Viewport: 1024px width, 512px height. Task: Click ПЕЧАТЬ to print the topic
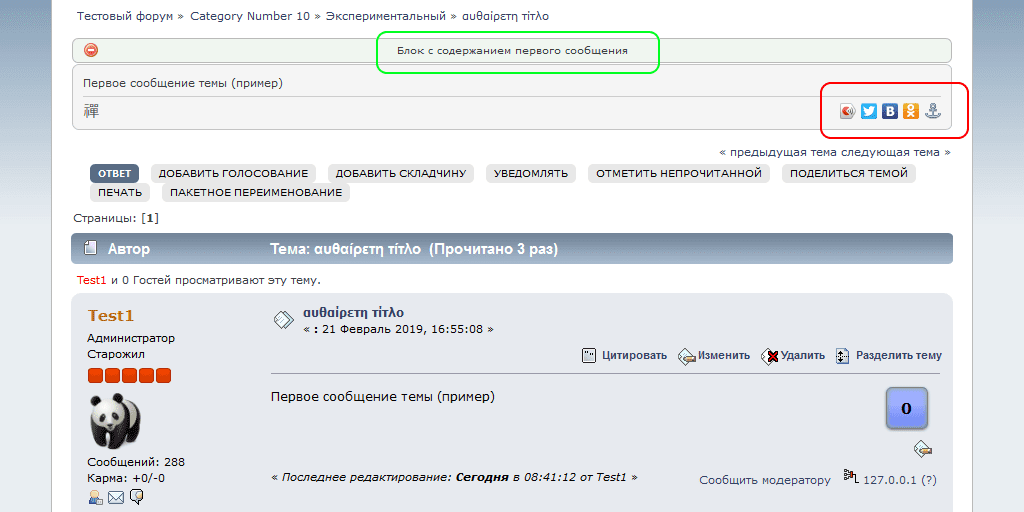(x=120, y=192)
